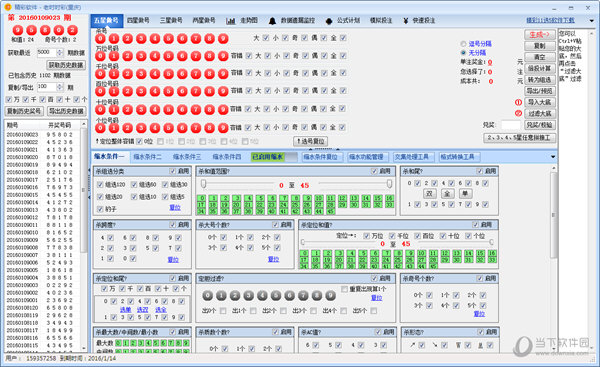Select red ball 8 in 百位号码 row
This screenshot has height=367, width=600.
[x=210, y=91]
